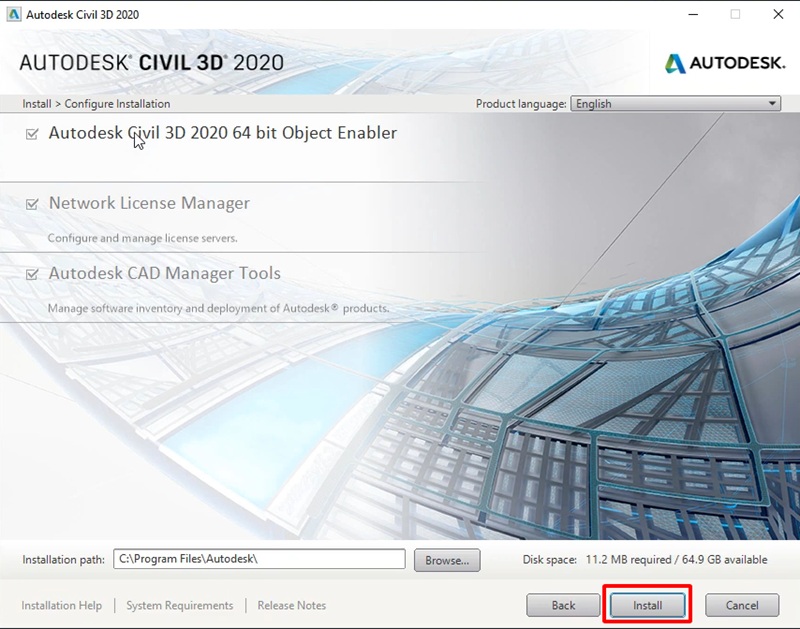Click the Autodesk logo in the header
This screenshot has height=629, width=800.
click(718, 61)
